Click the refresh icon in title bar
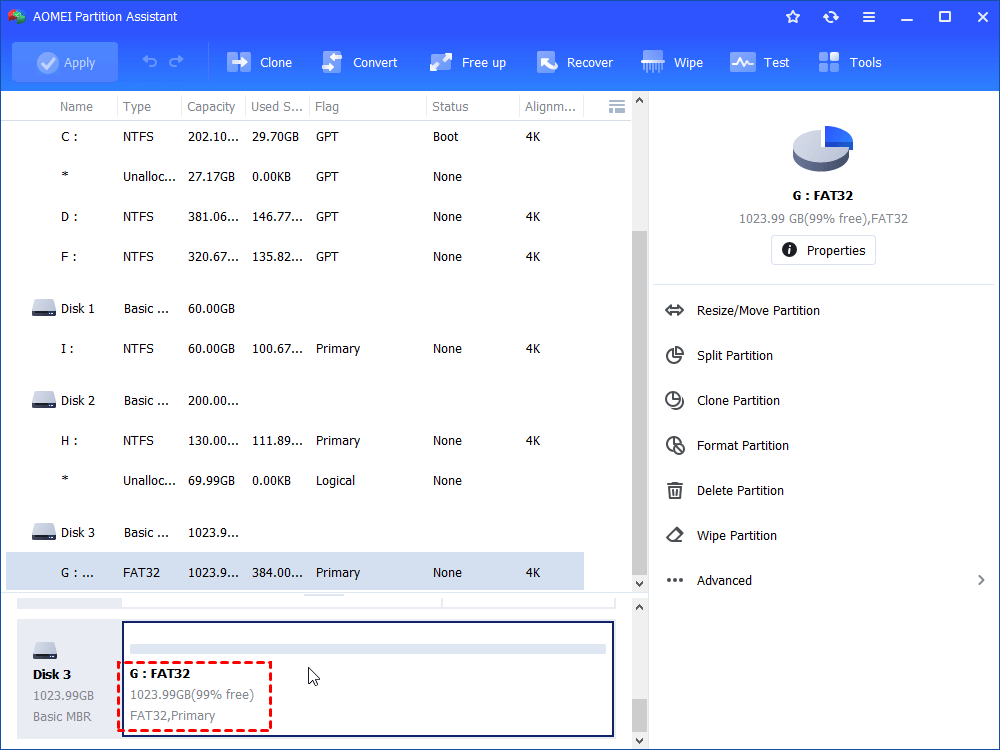This screenshot has height=750, width=1000. [831, 17]
